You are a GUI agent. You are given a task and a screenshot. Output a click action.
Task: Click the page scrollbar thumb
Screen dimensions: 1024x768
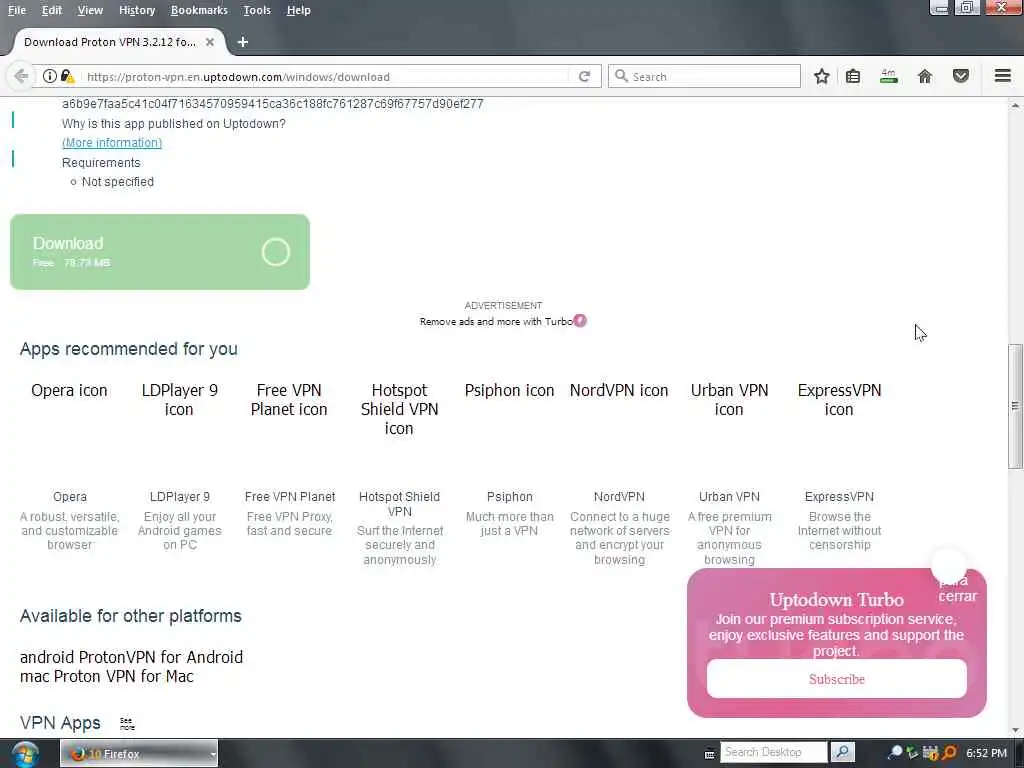[1015, 406]
